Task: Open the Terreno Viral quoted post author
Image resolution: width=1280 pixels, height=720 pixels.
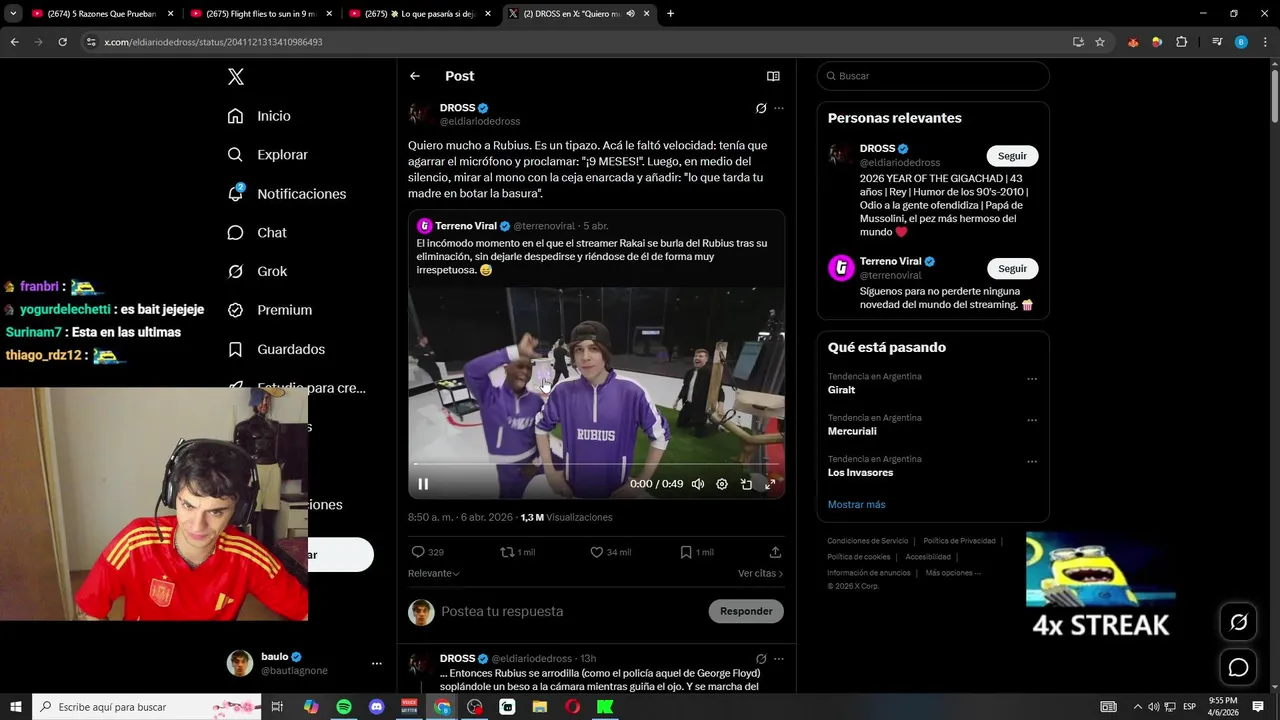Action: click(x=465, y=226)
